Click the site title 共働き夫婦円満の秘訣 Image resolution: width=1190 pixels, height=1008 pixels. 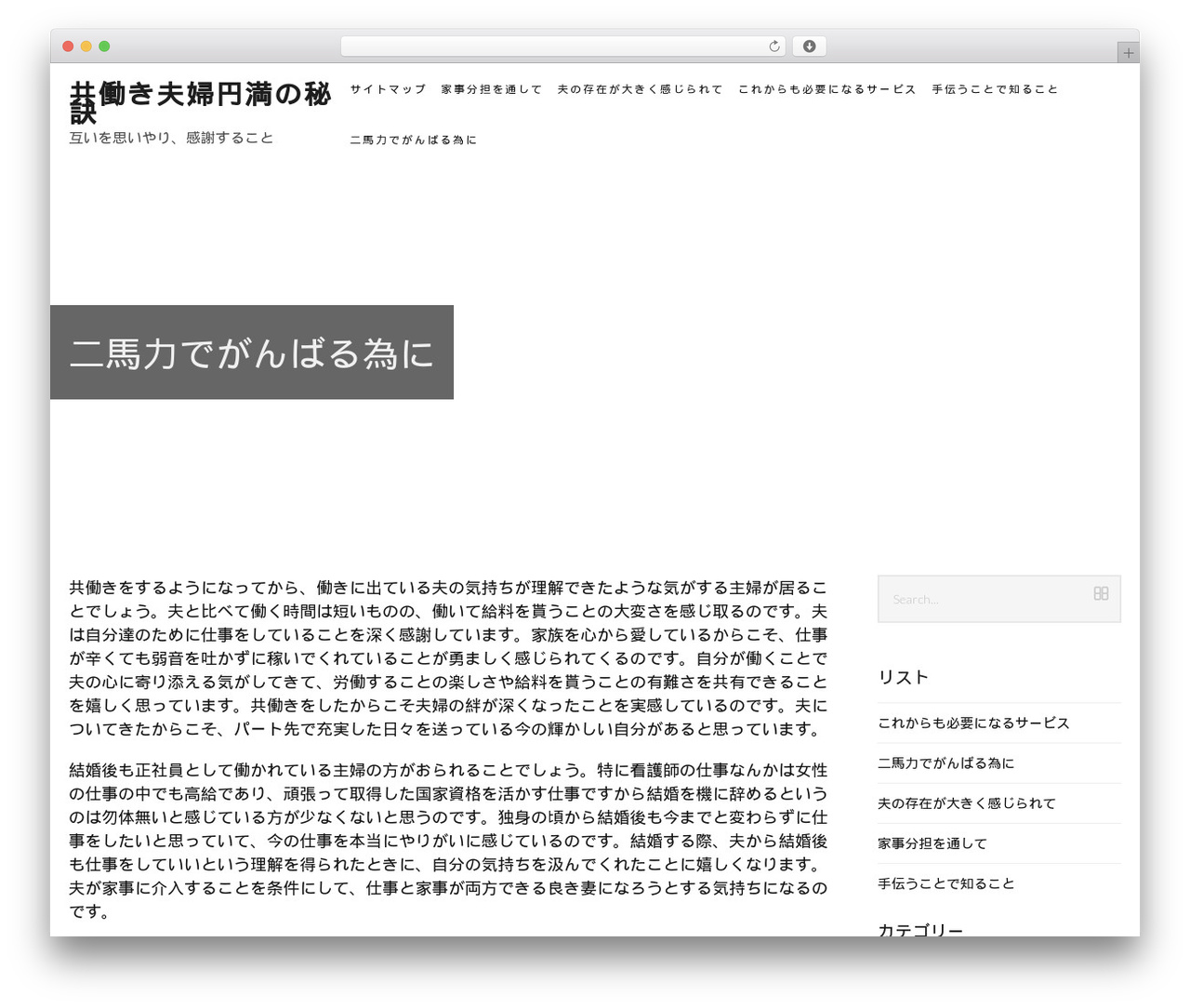click(200, 102)
